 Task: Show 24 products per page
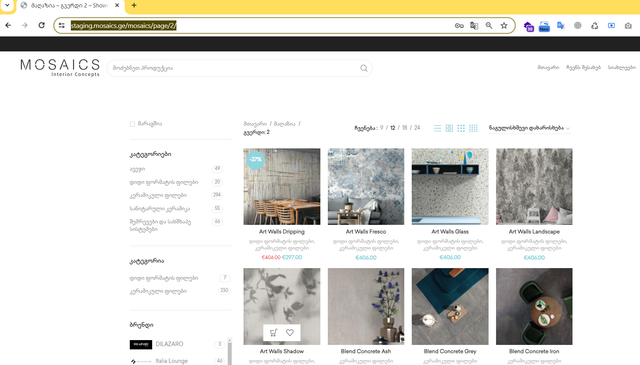click(x=417, y=128)
